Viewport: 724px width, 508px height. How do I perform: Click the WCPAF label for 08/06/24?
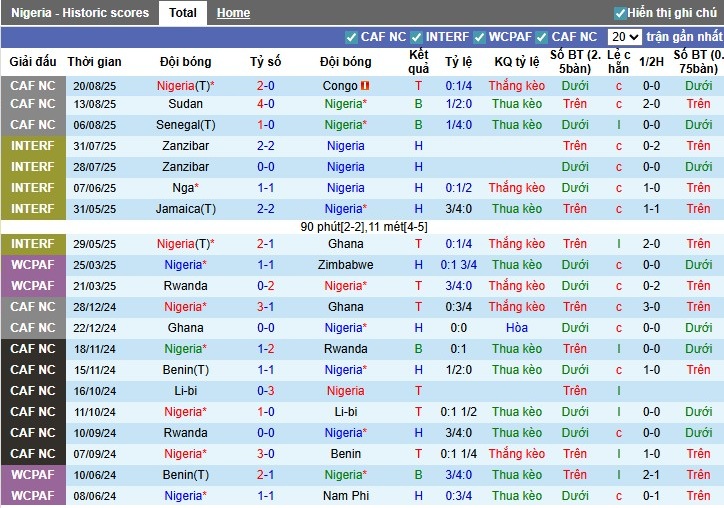tap(33, 496)
